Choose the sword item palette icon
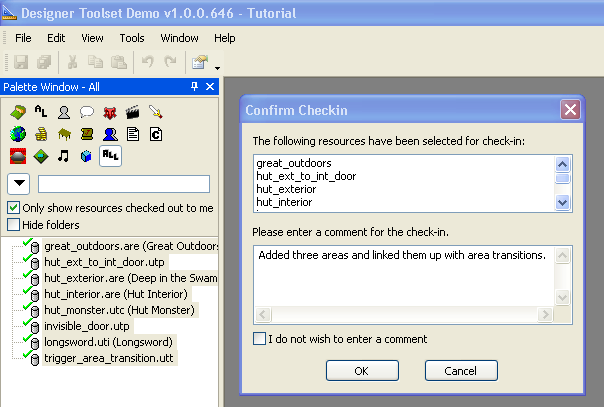Viewport: 604px width, 407px height. tap(156, 112)
